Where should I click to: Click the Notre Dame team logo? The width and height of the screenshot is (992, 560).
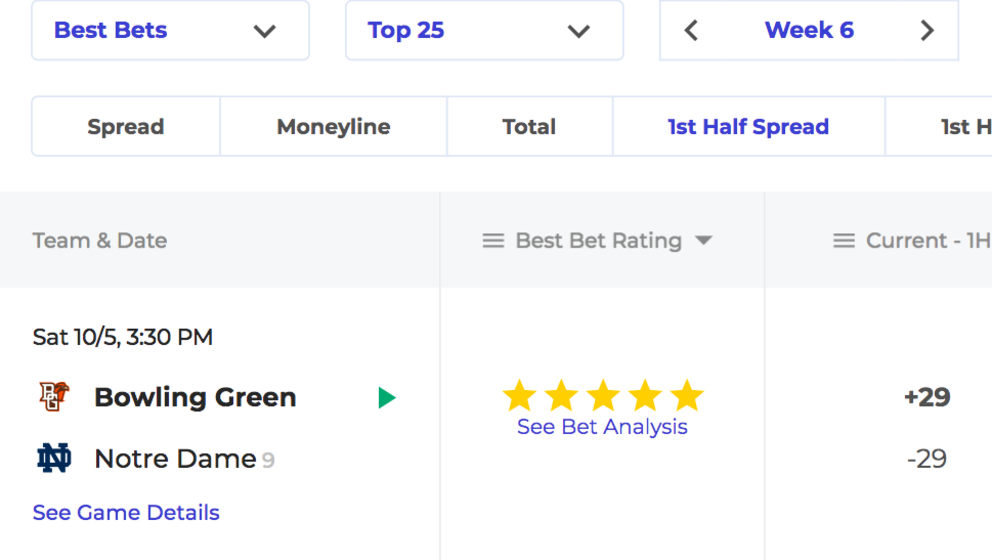54,458
